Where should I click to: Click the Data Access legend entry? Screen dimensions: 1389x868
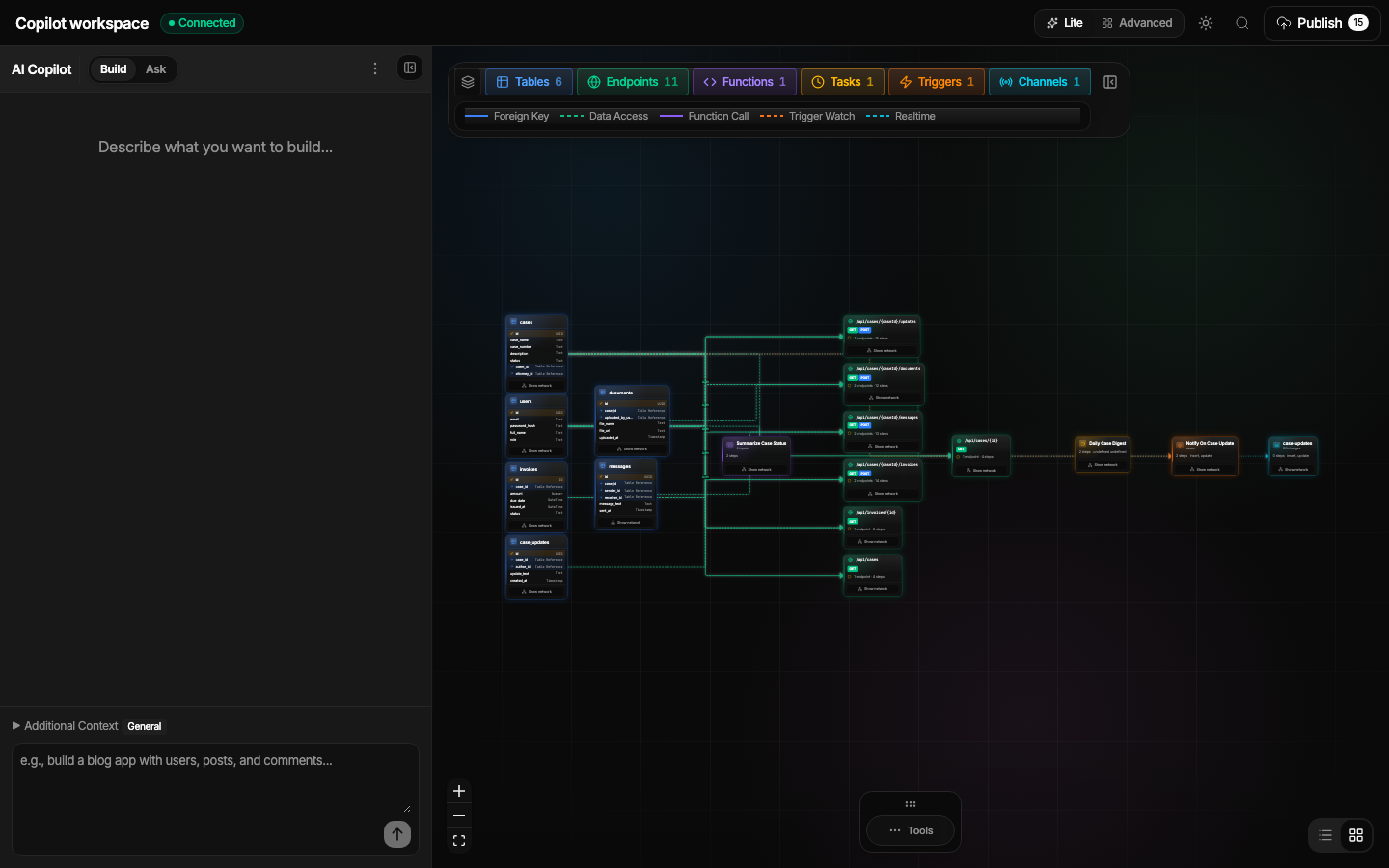pos(604,116)
